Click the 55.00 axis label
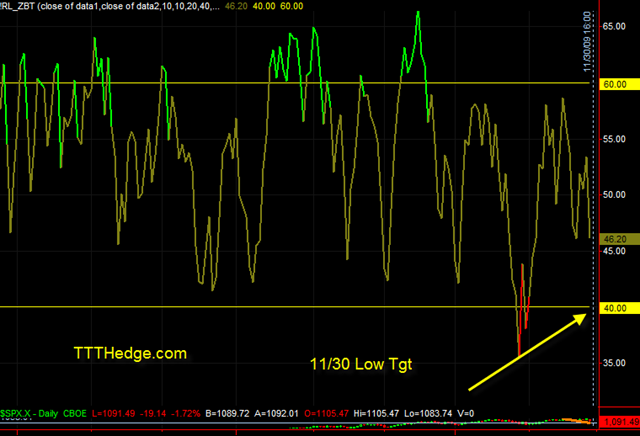 click(614, 139)
